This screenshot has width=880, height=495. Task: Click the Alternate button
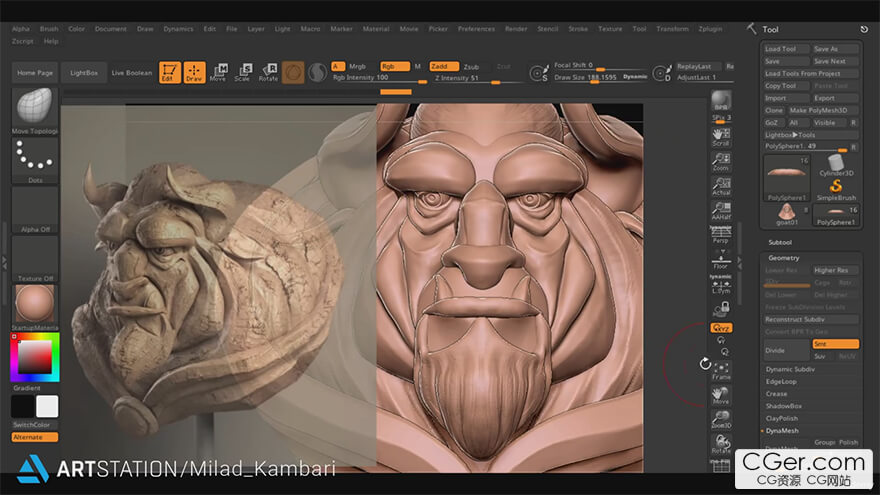[x=35, y=437]
